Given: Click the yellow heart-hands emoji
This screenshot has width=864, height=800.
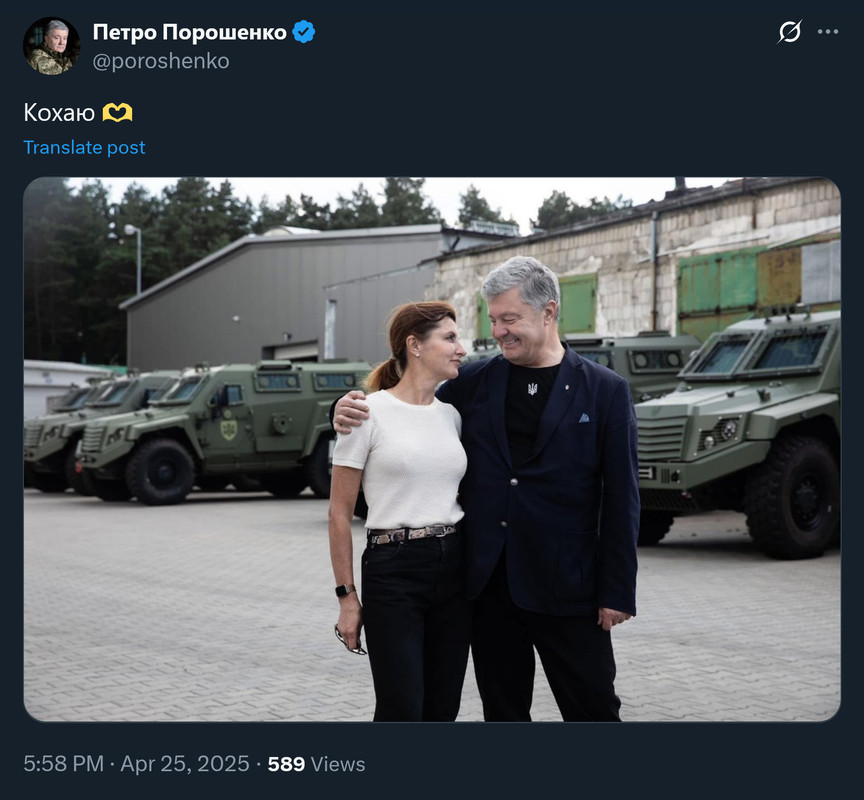Looking at the screenshot, I should 117,113.
